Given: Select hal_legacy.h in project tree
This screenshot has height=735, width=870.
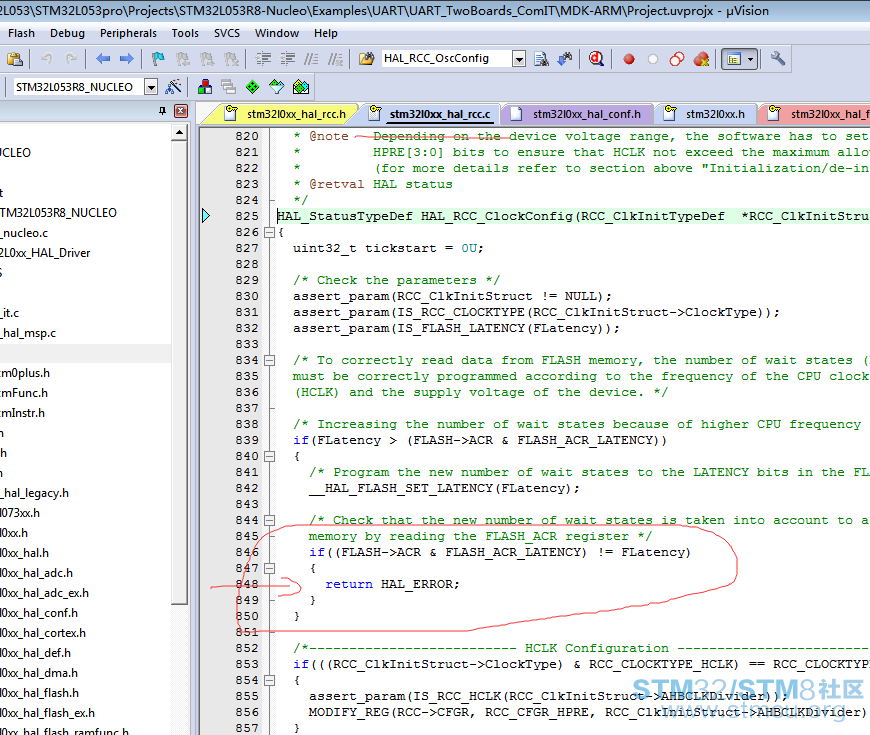Looking at the screenshot, I should [x=36, y=493].
